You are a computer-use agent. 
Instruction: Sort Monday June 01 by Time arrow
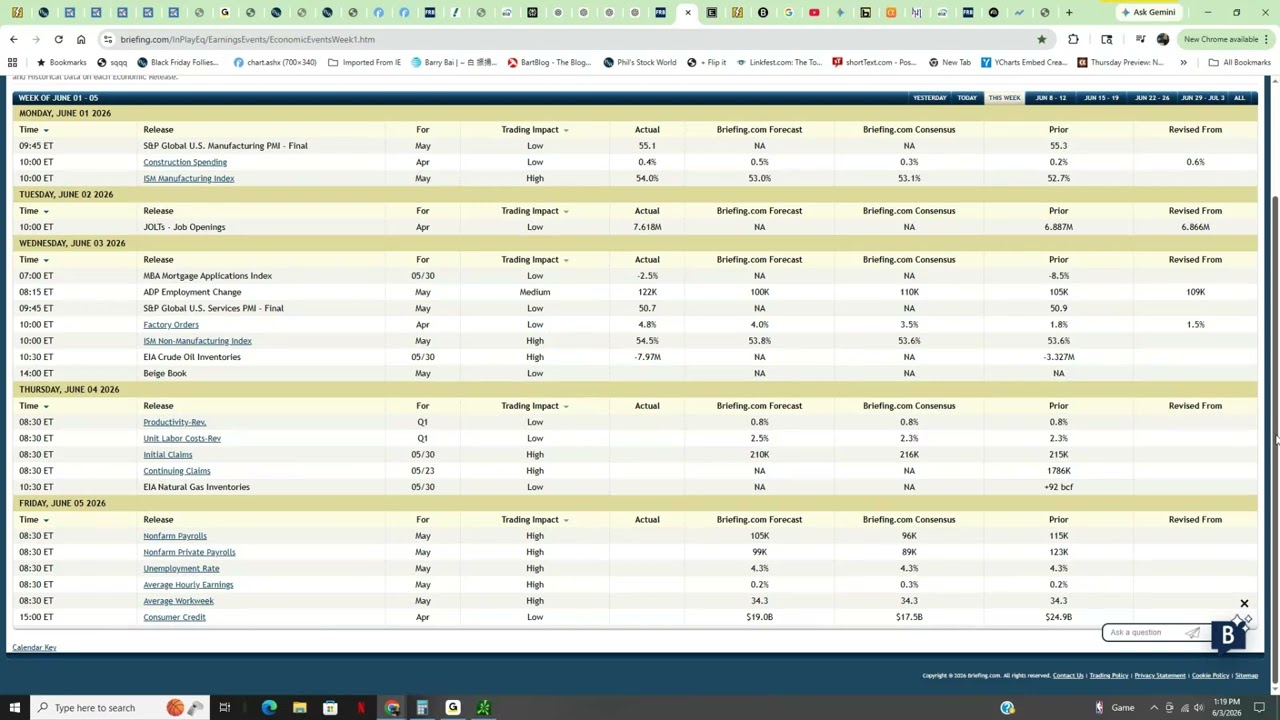point(46,130)
